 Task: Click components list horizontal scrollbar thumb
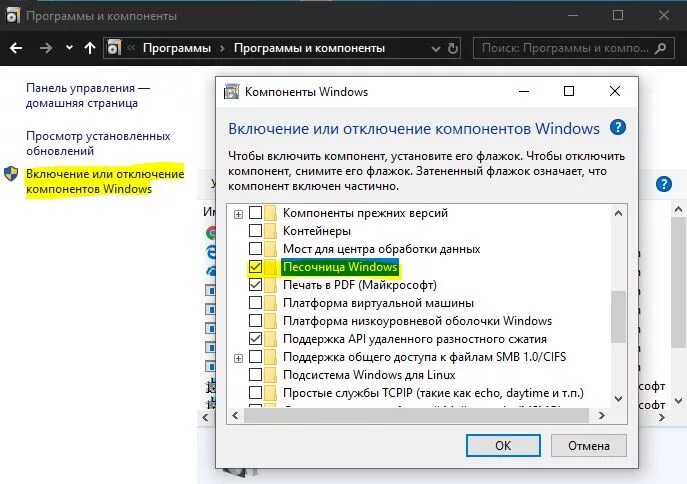pyautogui.click(x=416, y=415)
